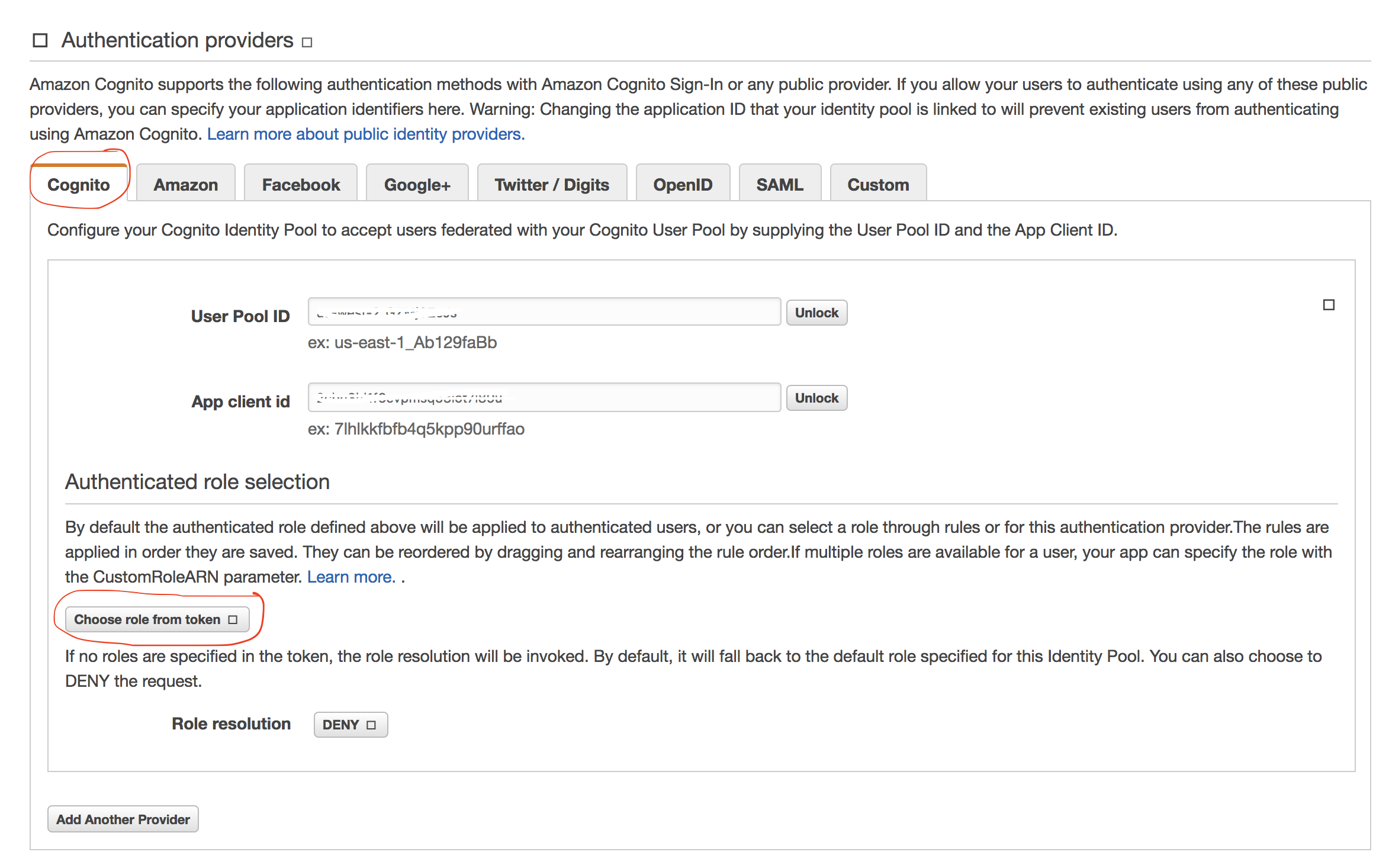Unlock the User Pool ID field
This screenshot has width=1389, height=868.
[x=816, y=312]
